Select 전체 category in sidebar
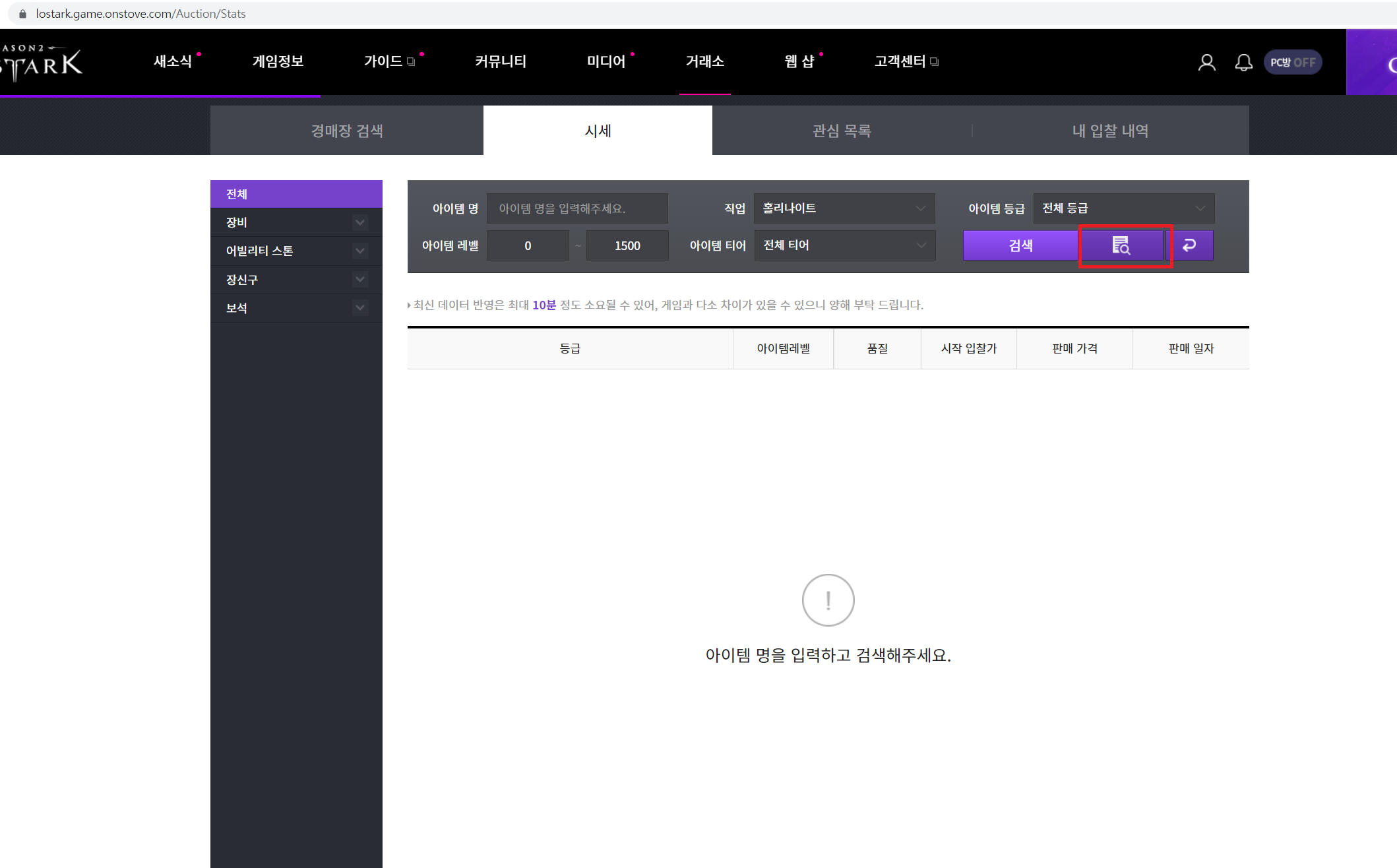Image resolution: width=1397 pixels, height=868 pixels. click(x=296, y=194)
